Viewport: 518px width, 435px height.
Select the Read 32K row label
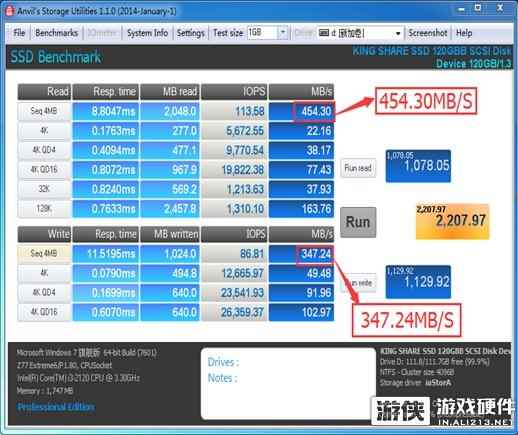coord(44,189)
